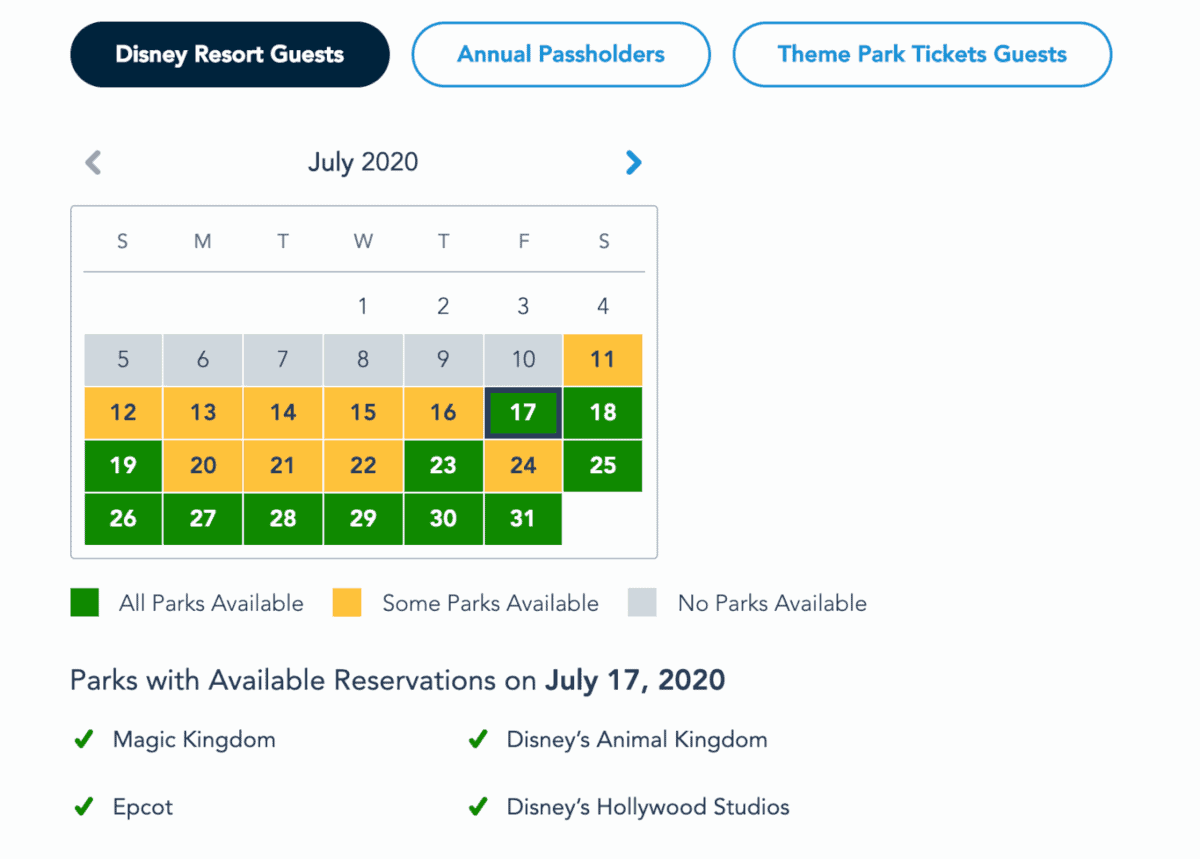Click the green All Parks Available swatch

click(x=85, y=603)
